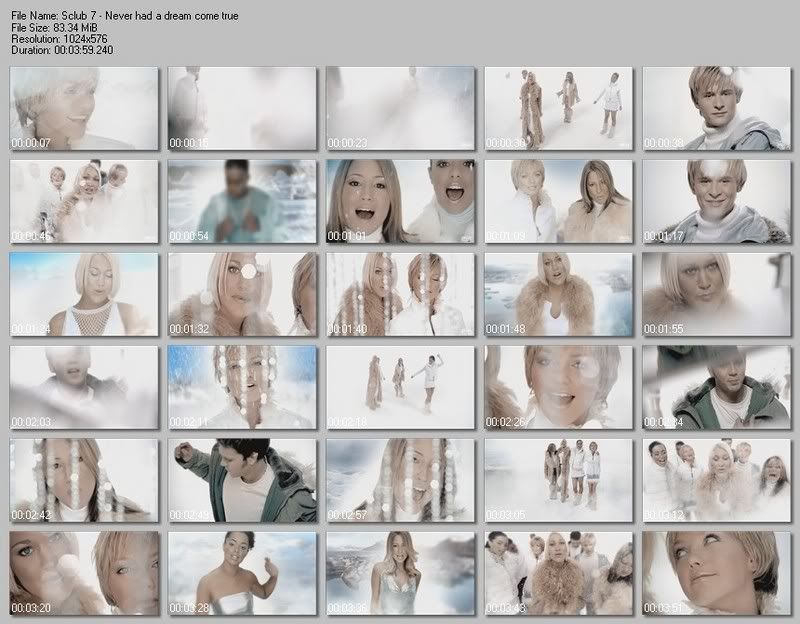Choose the group-standing frame at 00:03:05
This screenshot has width=800, height=624.
(x=559, y=481)
